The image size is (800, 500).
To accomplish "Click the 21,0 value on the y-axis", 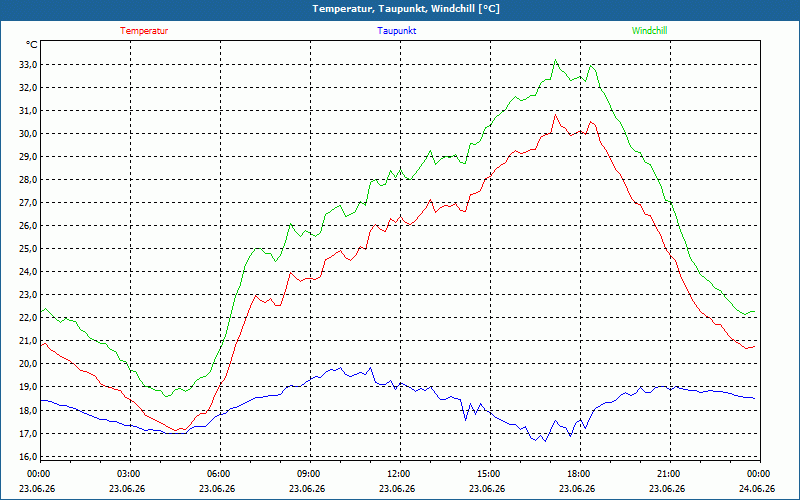I will coord(28,341).
